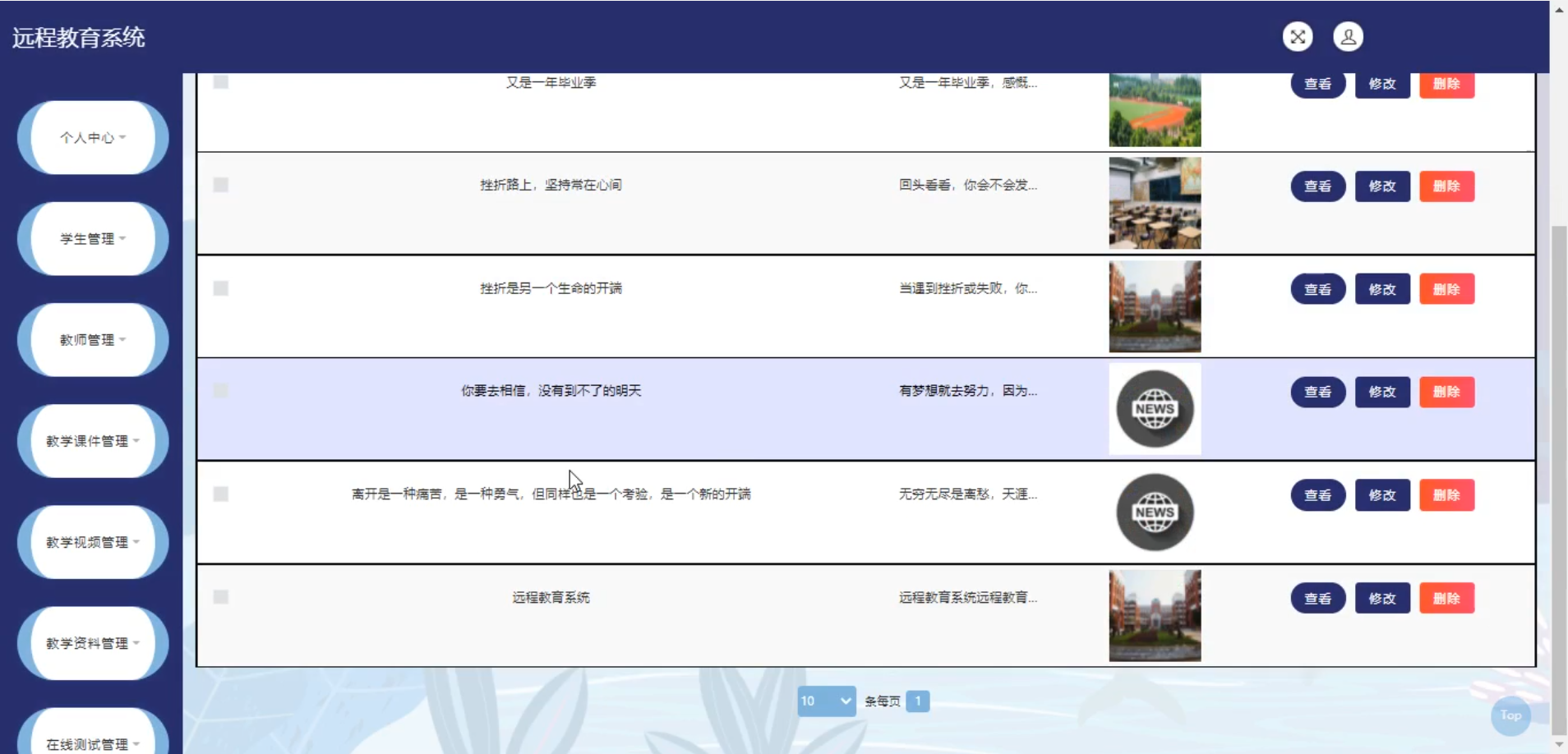Delete the row 你要去相信，没有到不了的明天
1568x754 pixels.
coord(1447,392)
